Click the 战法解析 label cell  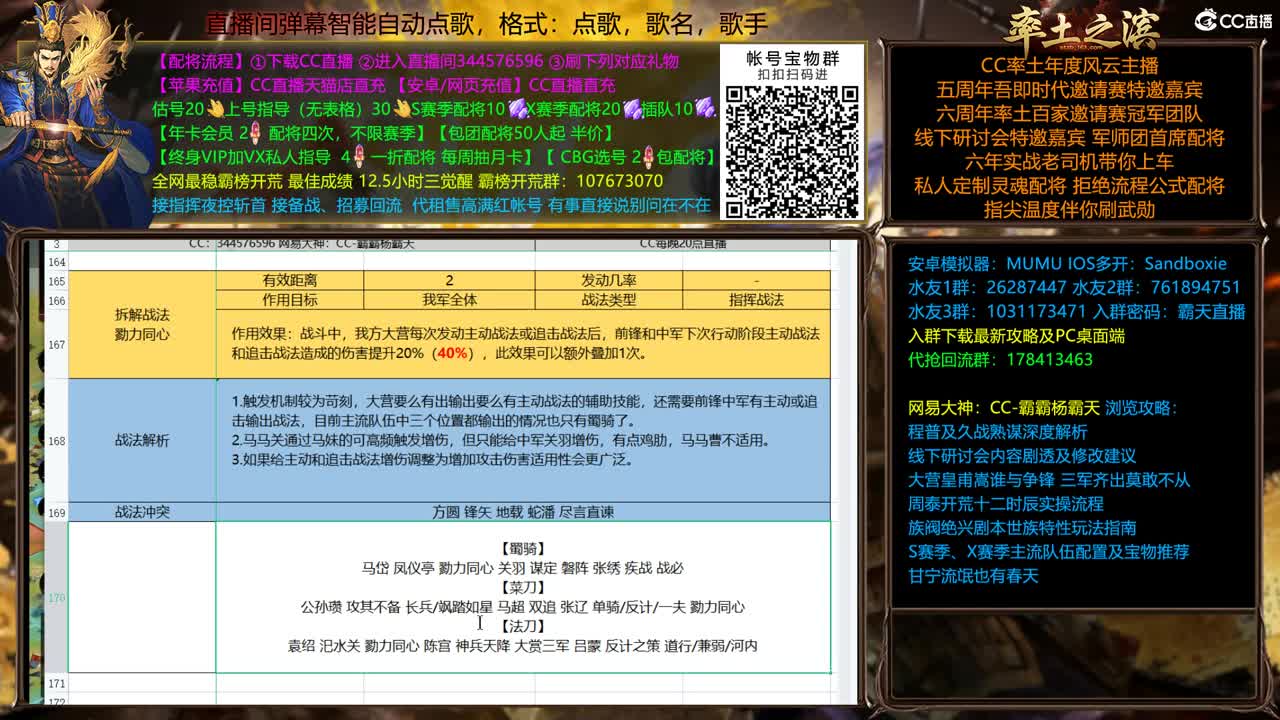142,440
